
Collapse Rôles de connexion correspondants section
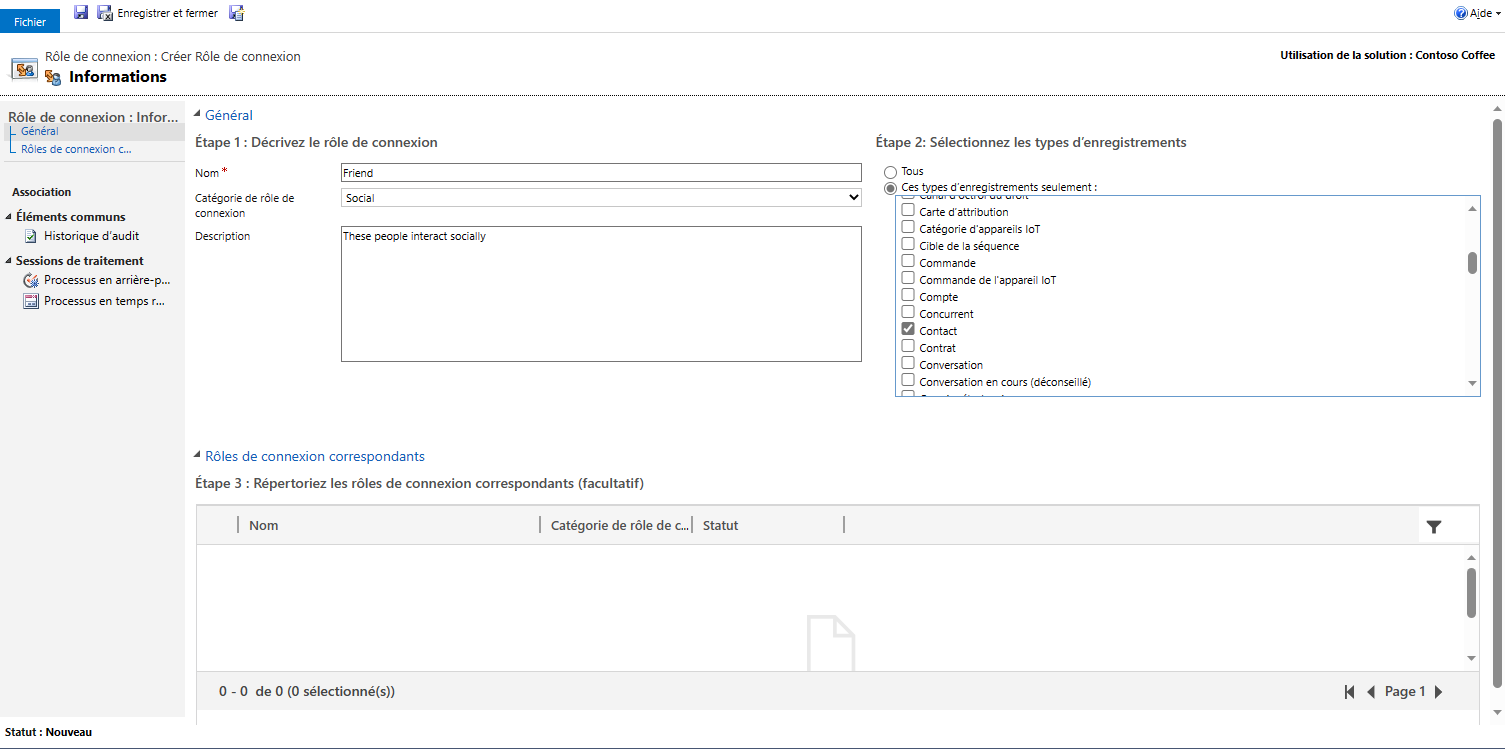197,456
